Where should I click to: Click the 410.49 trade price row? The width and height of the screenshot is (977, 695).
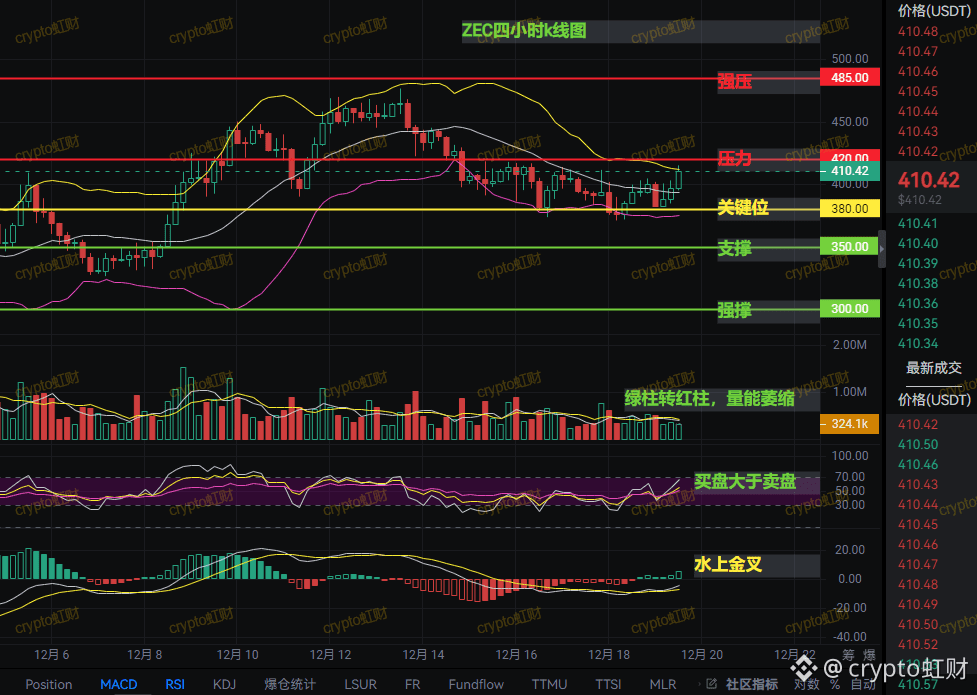coord(918,604)
